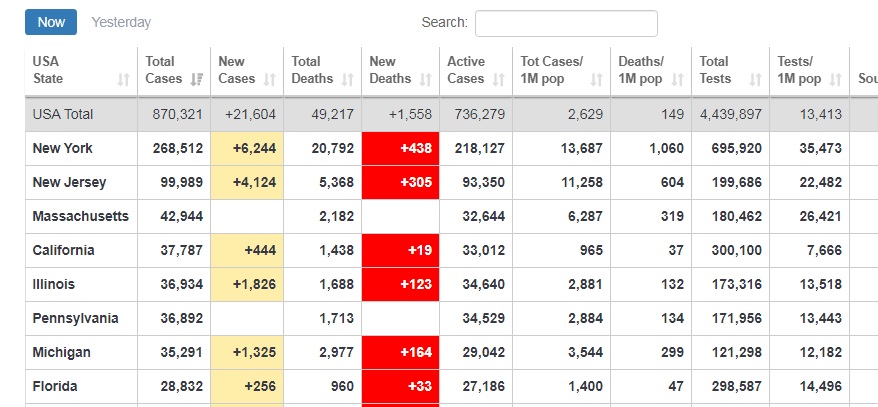Select USA new cases +21,604

tap(250, 114)
